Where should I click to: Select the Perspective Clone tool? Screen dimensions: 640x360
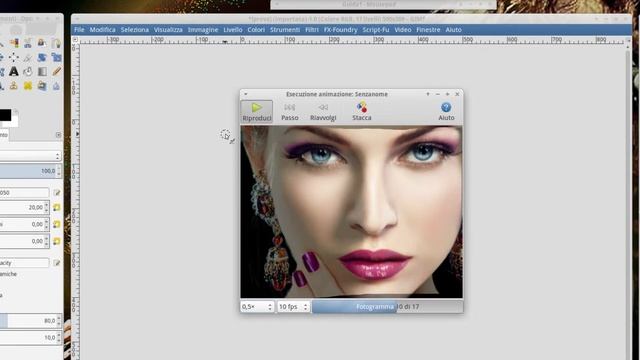42,86
